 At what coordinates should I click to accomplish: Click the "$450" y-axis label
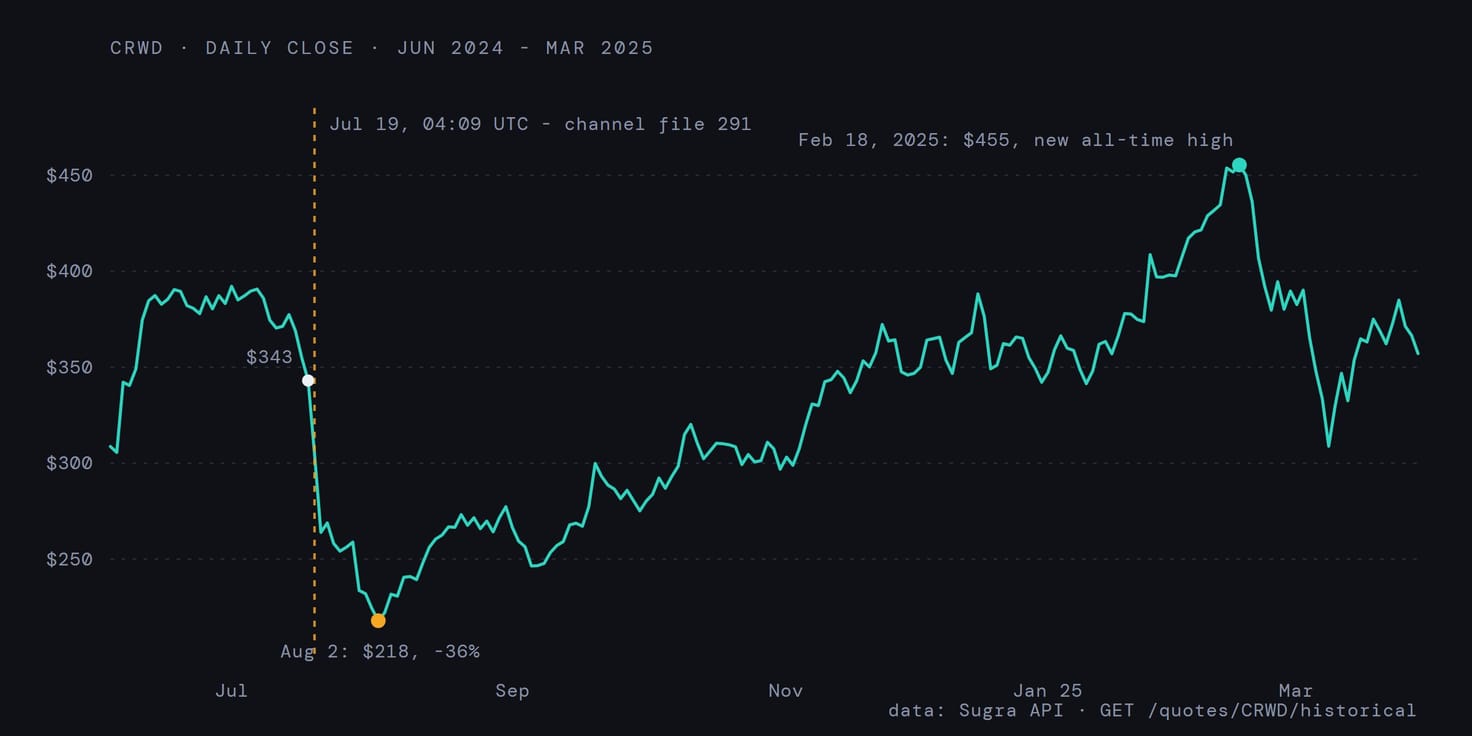(x=69, y=176)
